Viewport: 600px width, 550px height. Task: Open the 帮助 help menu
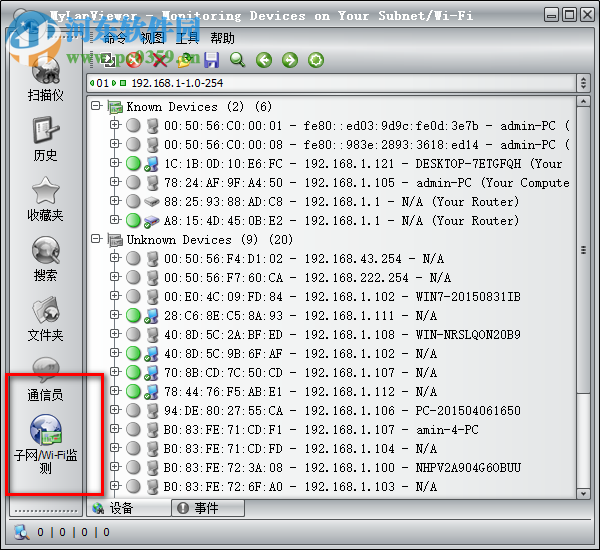tap(222, 38)
